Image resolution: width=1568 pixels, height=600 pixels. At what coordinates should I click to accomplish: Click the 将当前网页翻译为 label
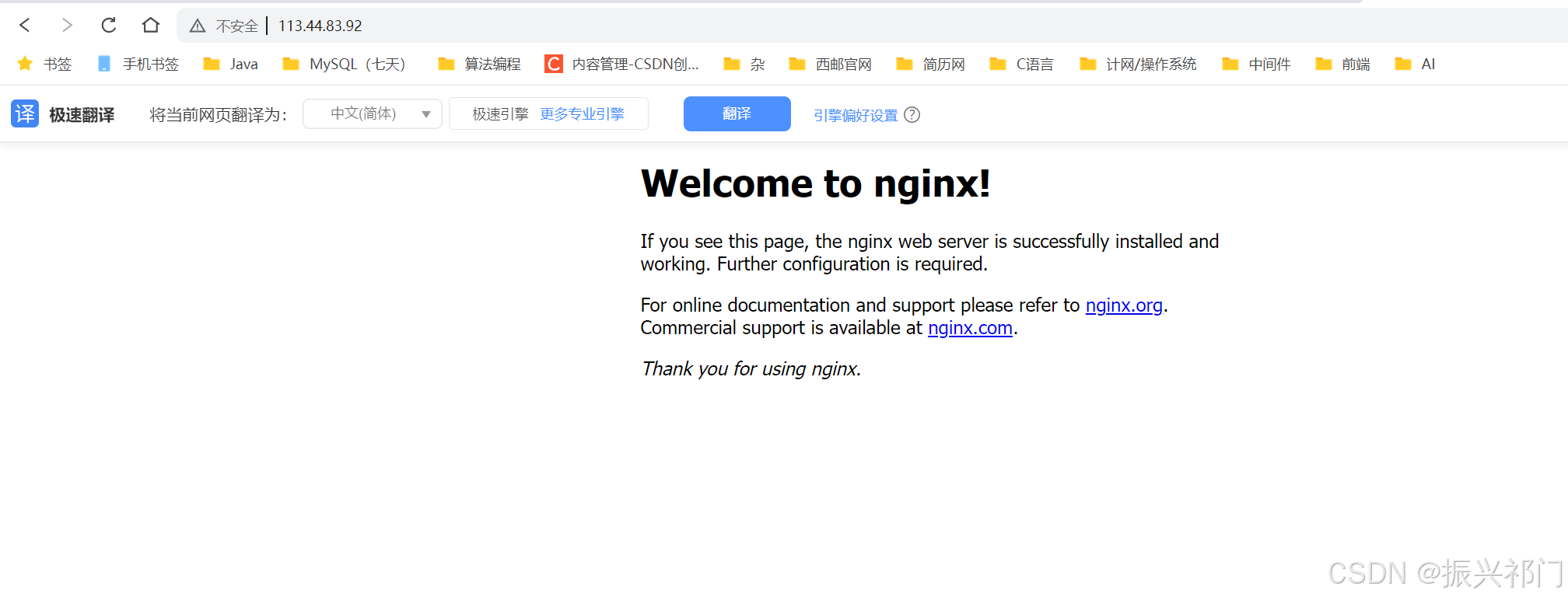tap(219, 115)
